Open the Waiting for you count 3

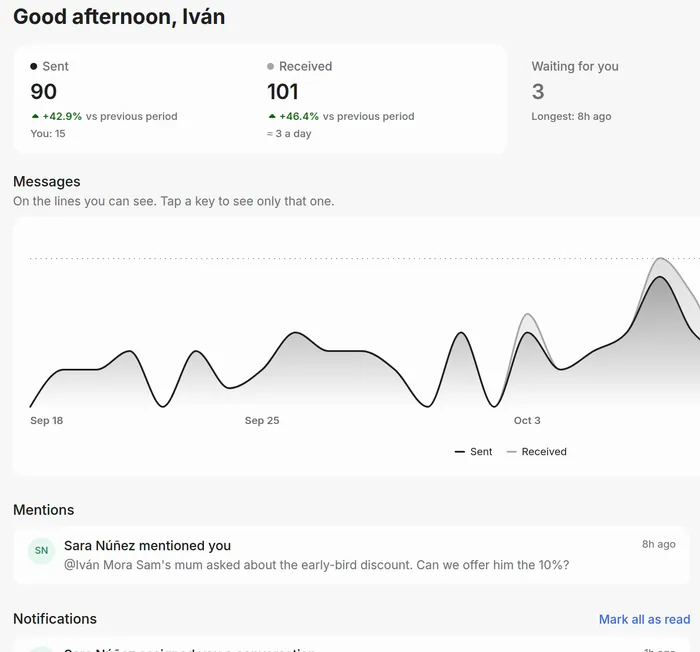point(538,92)
